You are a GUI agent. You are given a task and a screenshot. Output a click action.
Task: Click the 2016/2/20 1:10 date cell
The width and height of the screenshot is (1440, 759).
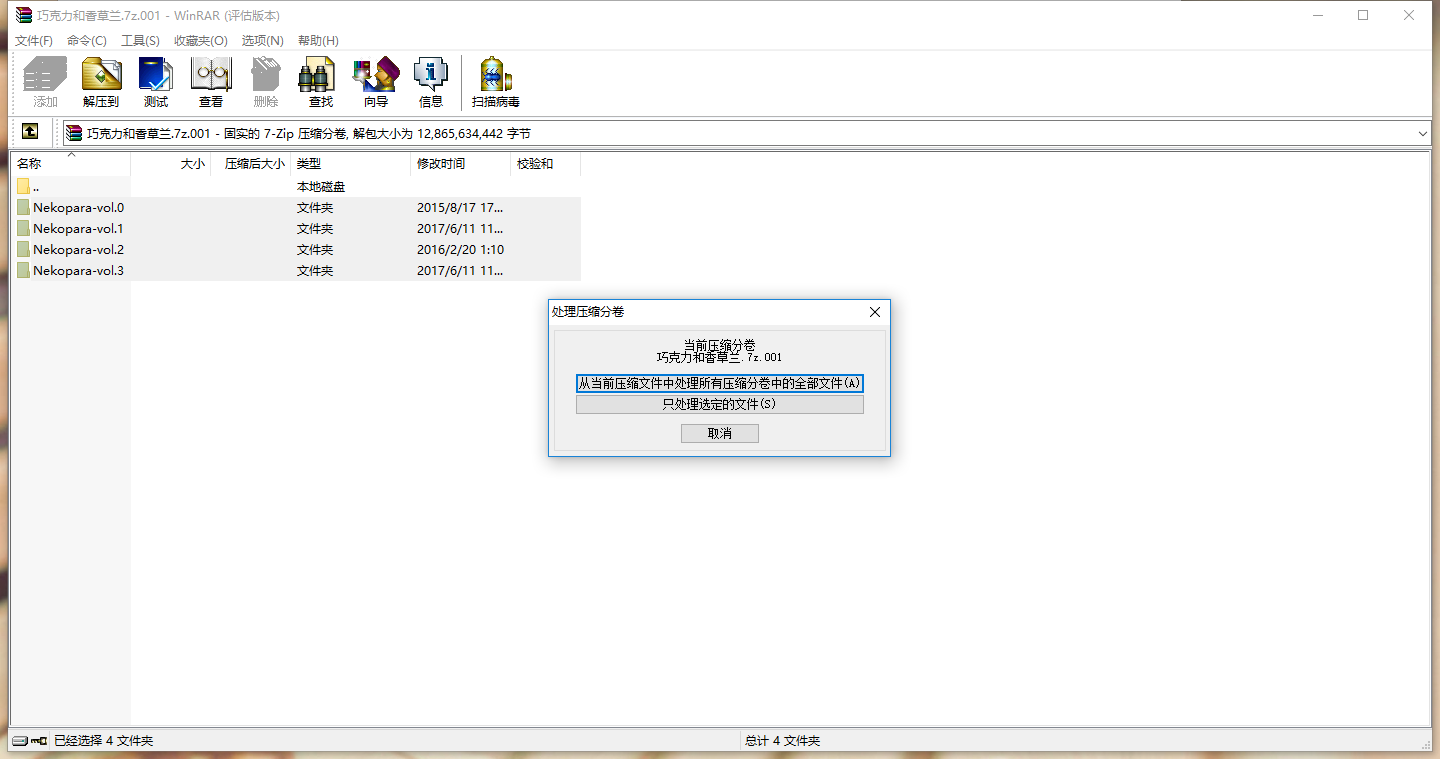[460, 250]
